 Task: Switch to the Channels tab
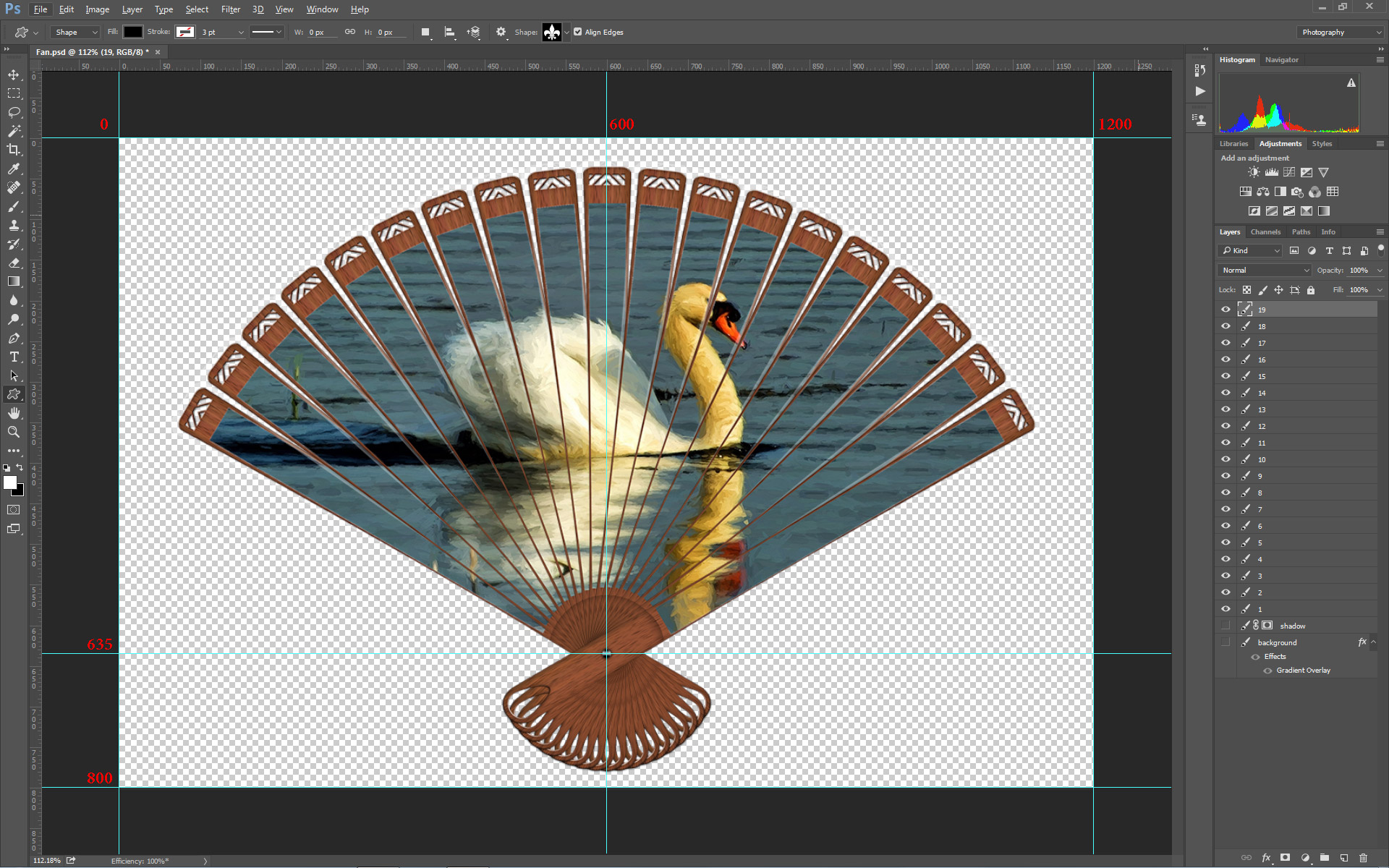coord(1265,232)
